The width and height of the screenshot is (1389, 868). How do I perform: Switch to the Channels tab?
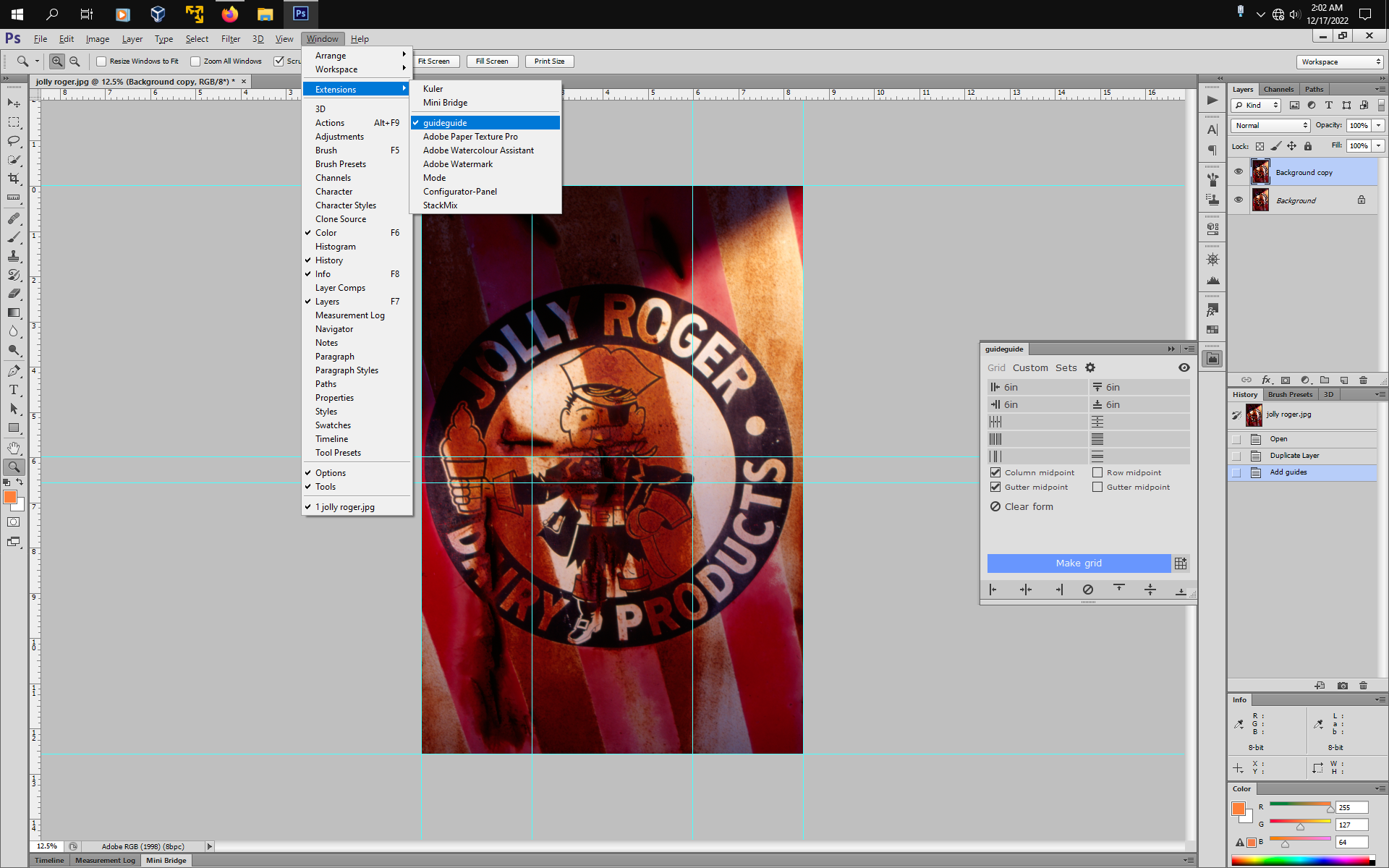[x=1279, y=89]
